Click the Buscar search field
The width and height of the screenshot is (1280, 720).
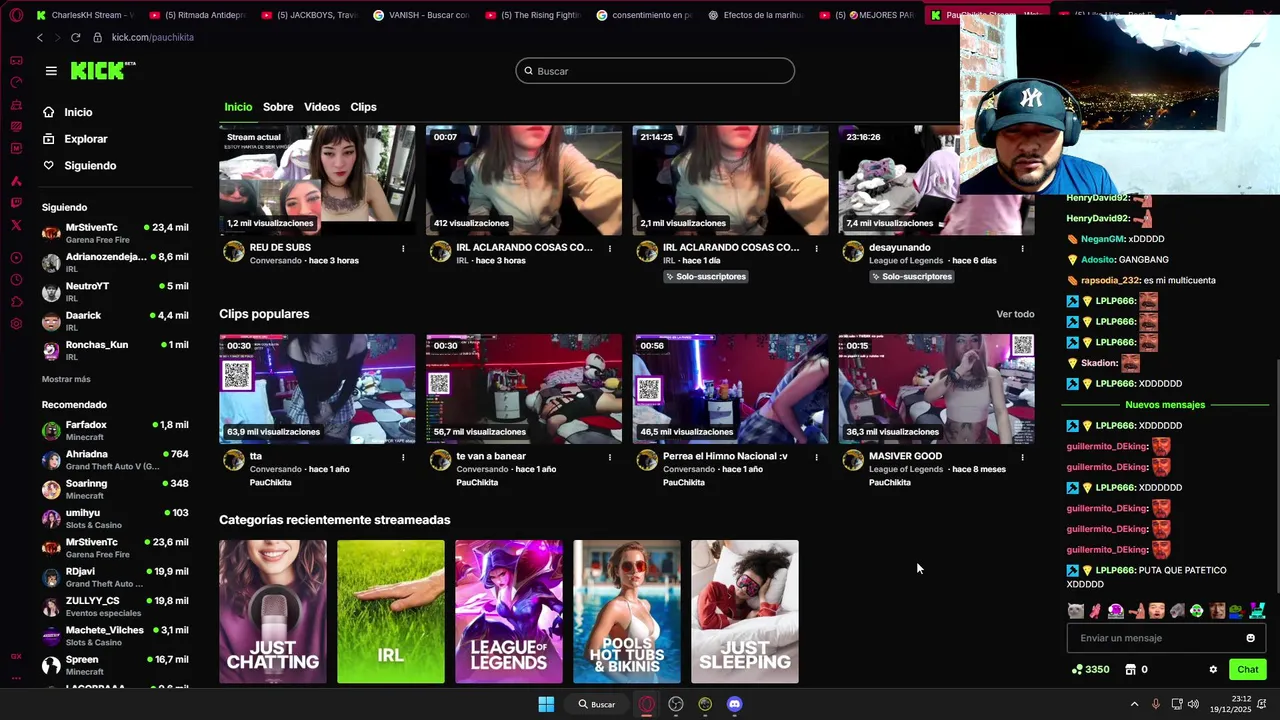655,71
